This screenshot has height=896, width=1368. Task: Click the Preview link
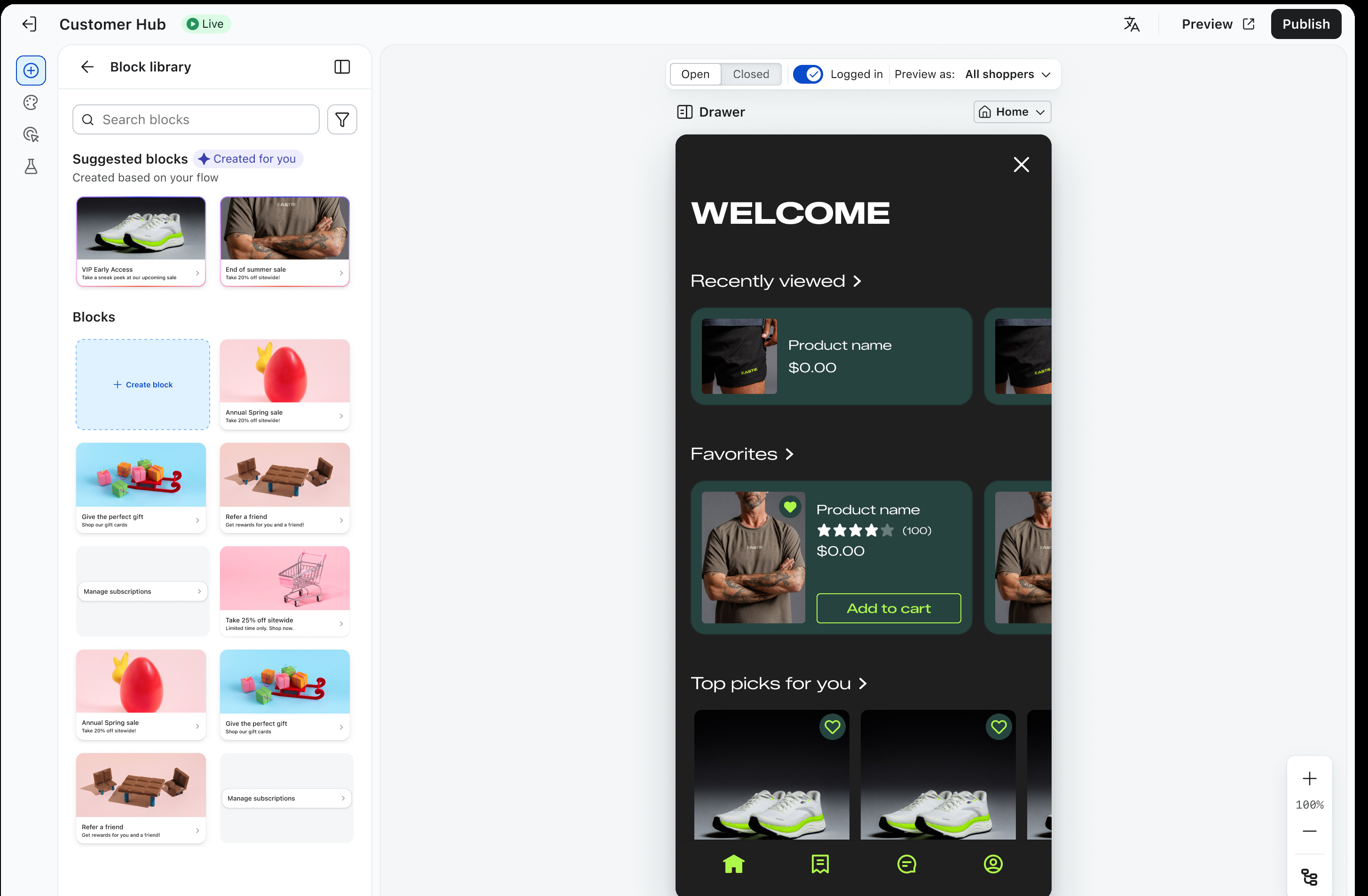tap(1218, 24)
